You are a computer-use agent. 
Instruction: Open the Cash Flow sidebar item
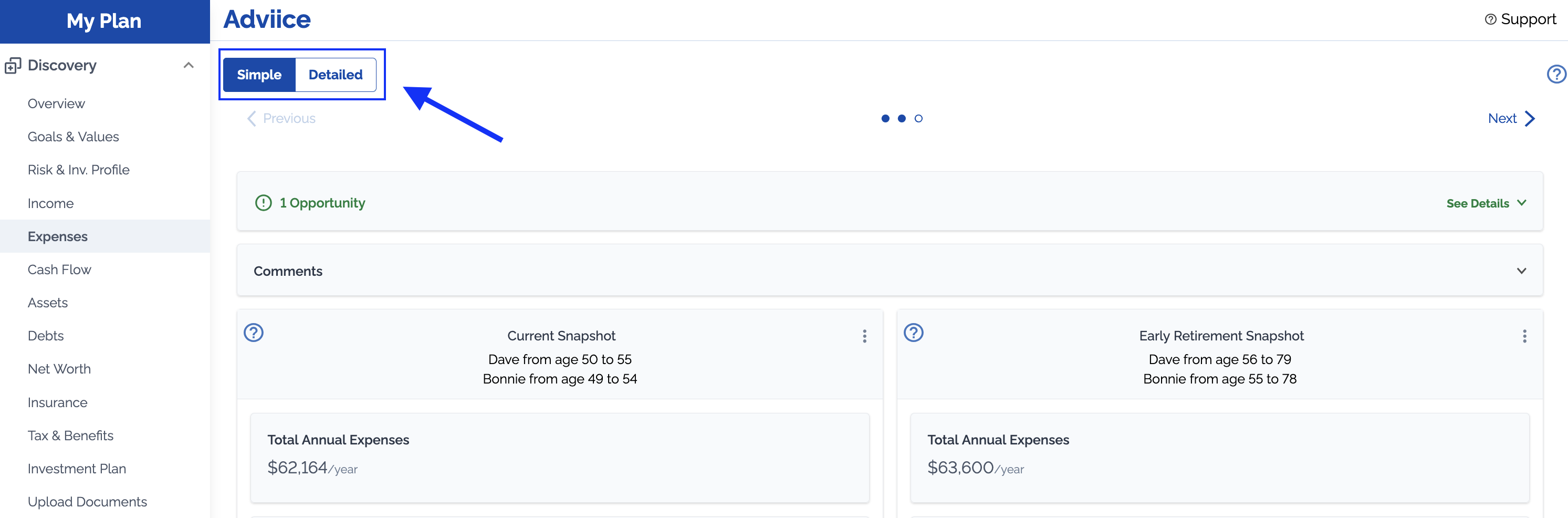[59, 270]
